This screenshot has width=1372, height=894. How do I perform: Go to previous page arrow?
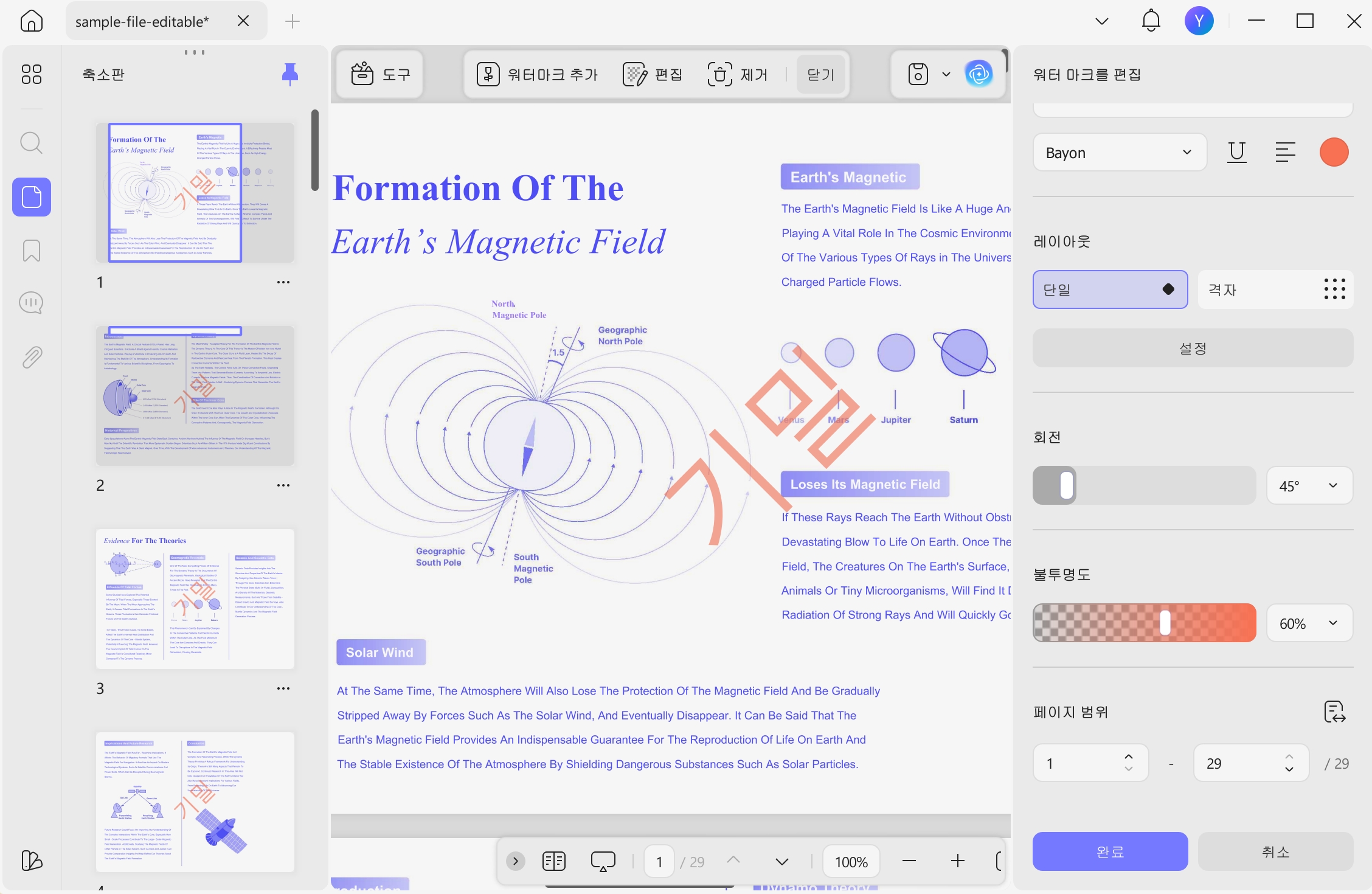[733, 861]
